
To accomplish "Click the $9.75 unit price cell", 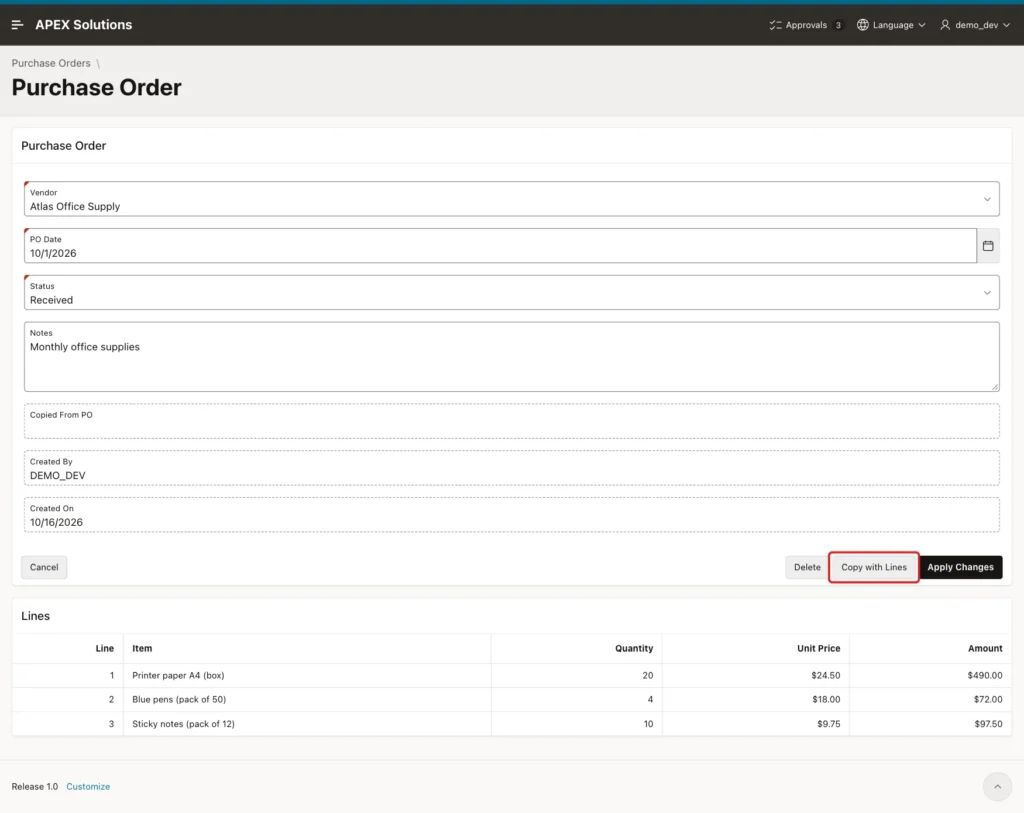I will point(829,724).
